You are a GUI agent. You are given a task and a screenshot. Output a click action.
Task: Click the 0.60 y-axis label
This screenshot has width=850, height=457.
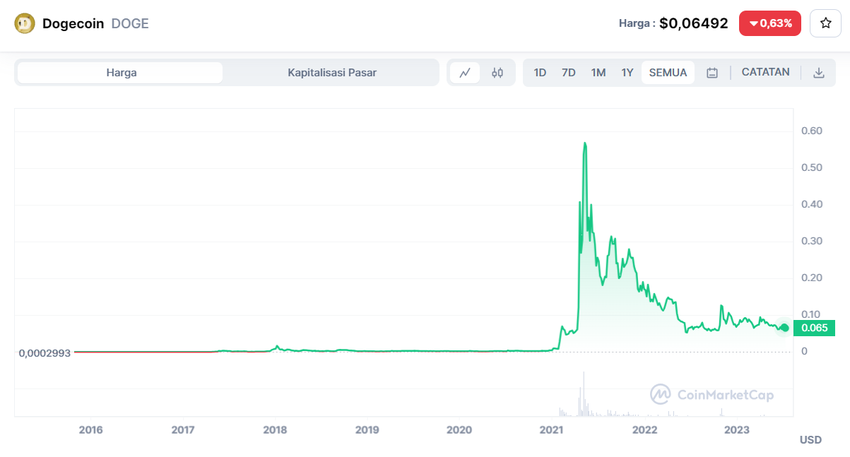[812, 131]
